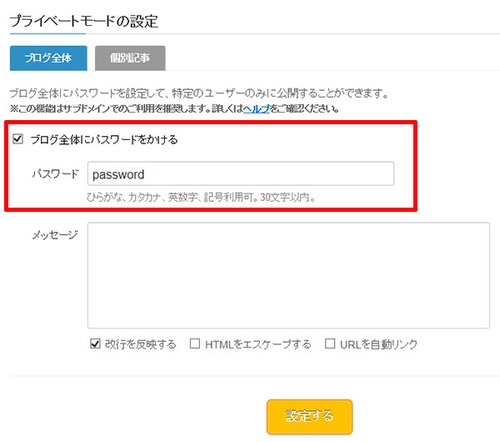
Task: Enable HTMLをエスケープする checkbox
Action: (195, 343)
